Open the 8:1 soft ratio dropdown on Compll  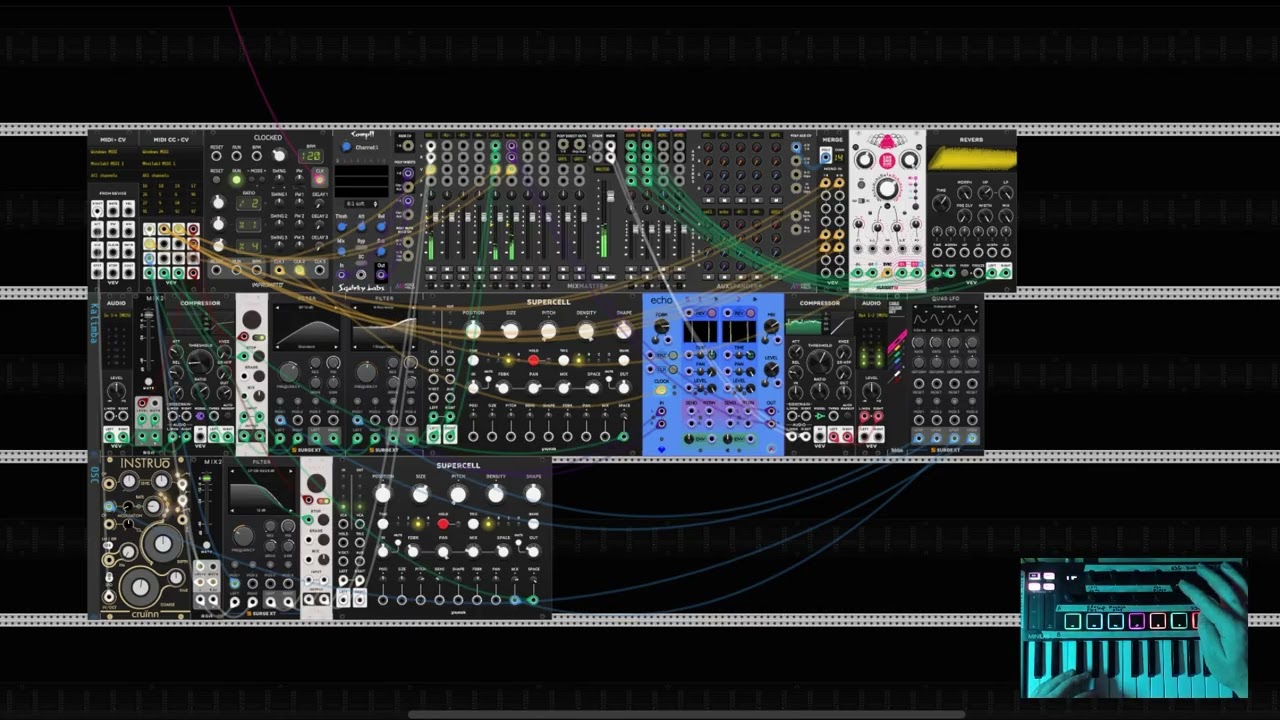pos(362,204)
